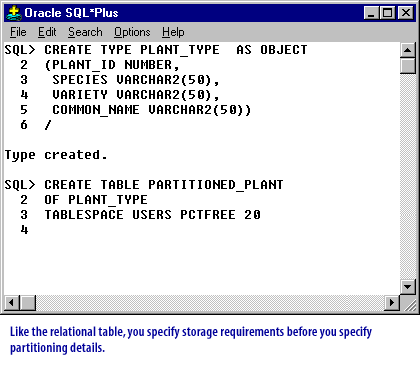The image size is (420, 390).
Task: Open the Help menu
Action: (x=173, y=32)
